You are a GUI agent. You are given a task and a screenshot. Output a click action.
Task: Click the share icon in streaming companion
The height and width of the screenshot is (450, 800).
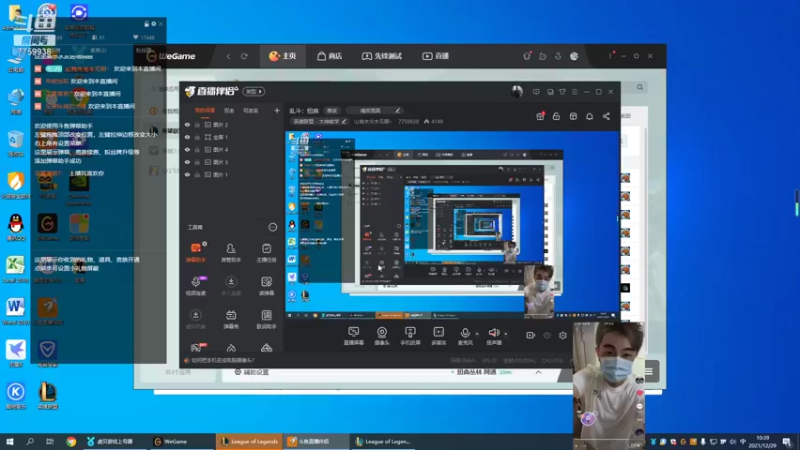606,116
